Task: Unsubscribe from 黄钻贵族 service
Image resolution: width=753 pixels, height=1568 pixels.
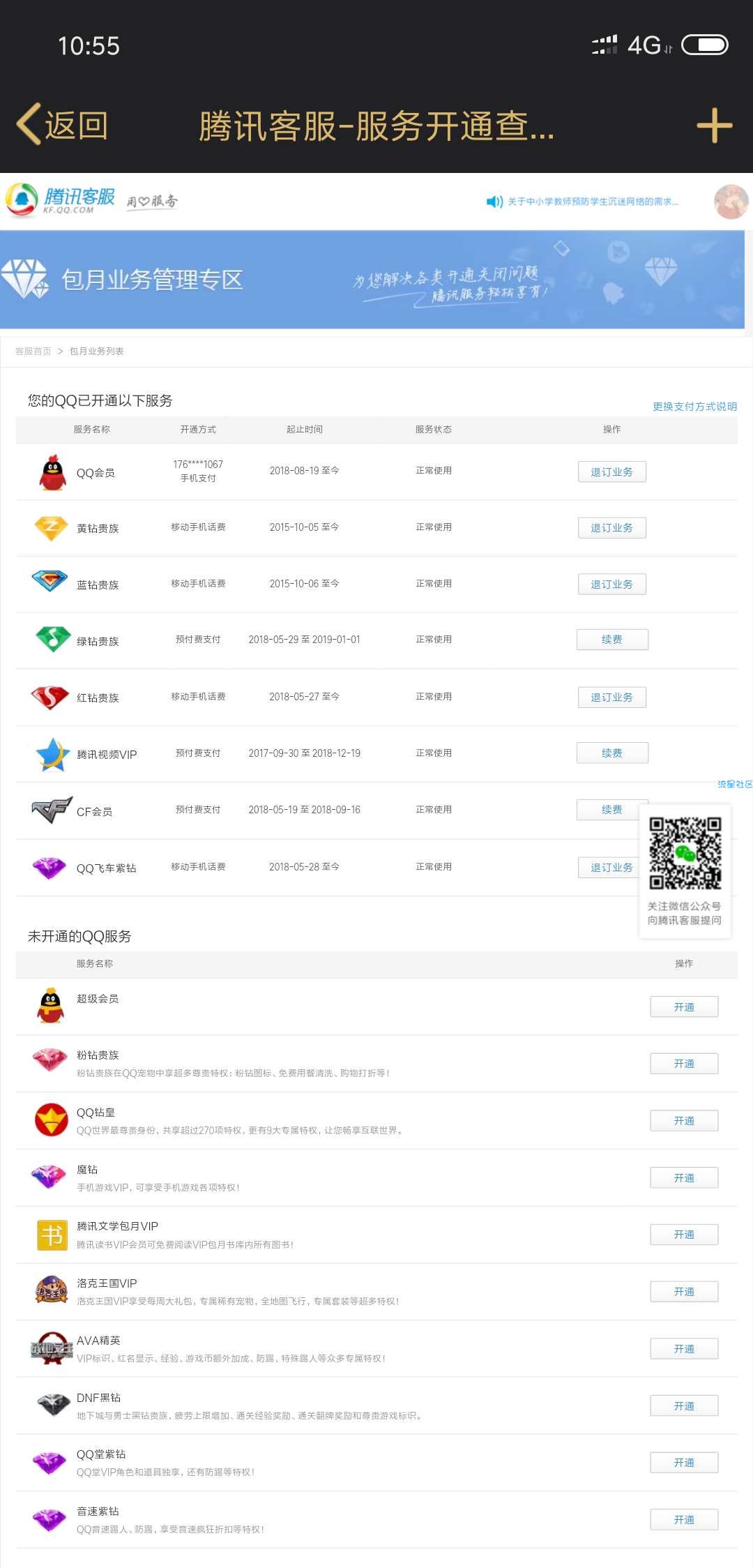Action: pyautogui.click(x=612, y=528)
